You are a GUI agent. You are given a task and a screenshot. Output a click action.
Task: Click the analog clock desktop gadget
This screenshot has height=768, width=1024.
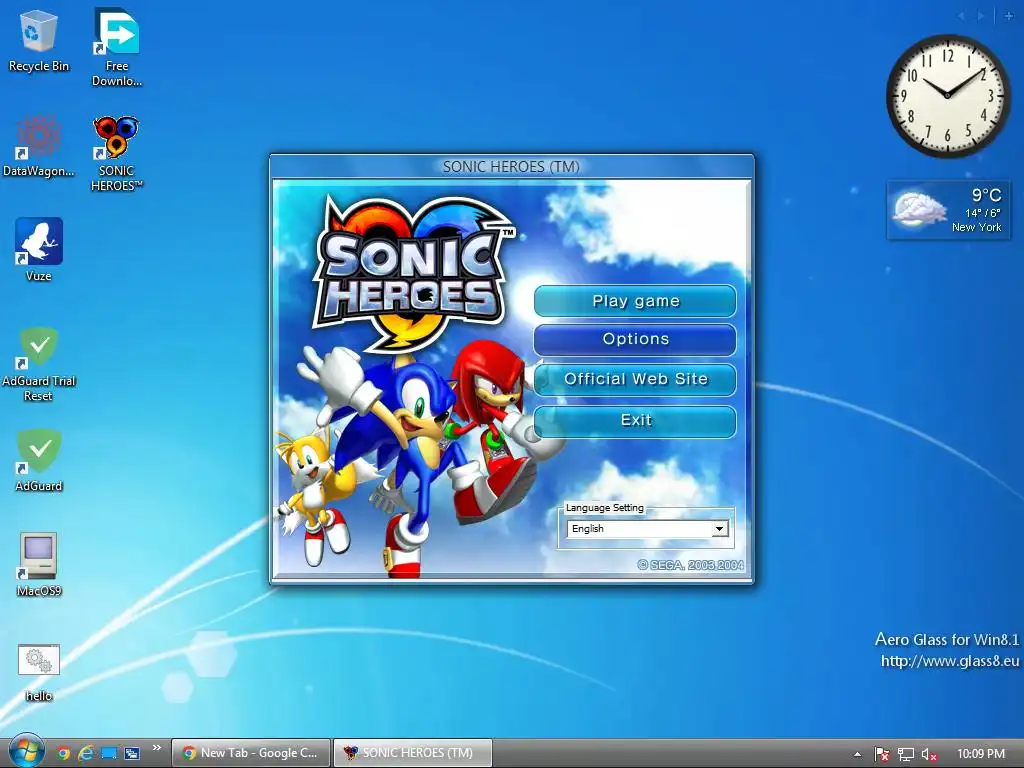point(948,96)
